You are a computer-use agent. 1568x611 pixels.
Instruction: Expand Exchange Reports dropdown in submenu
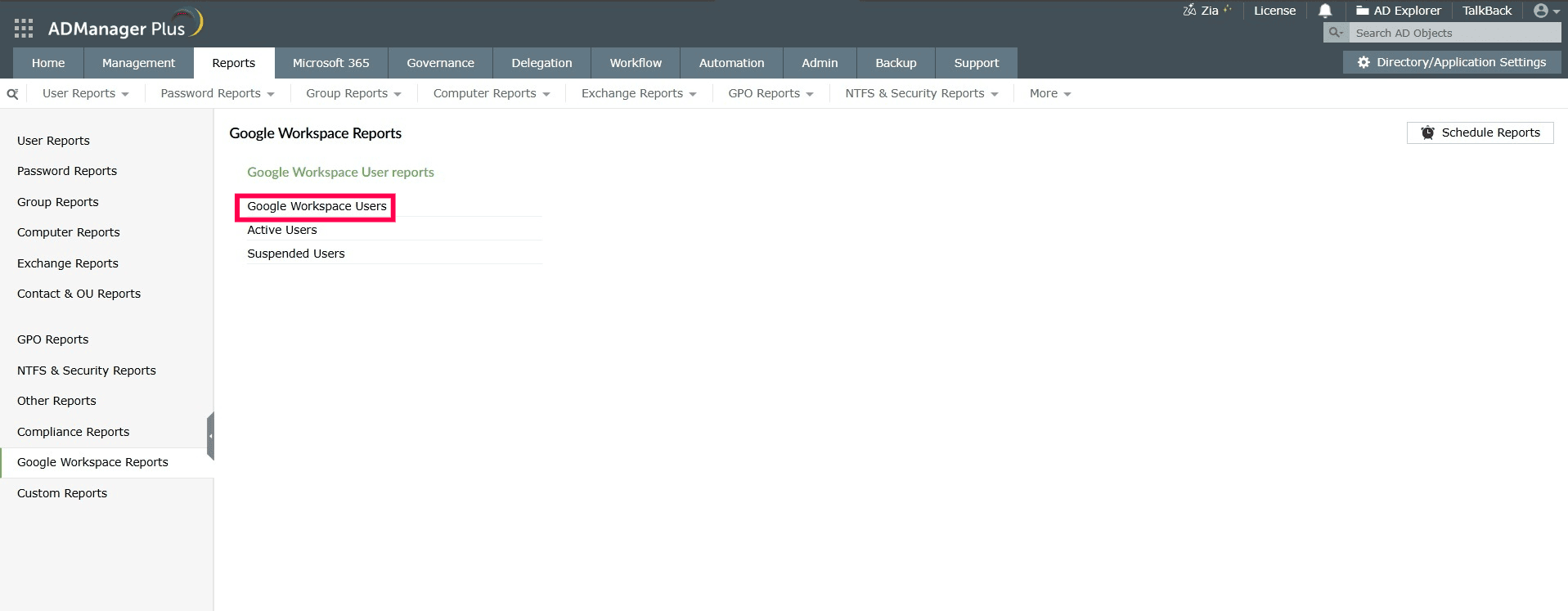[638, 93]
